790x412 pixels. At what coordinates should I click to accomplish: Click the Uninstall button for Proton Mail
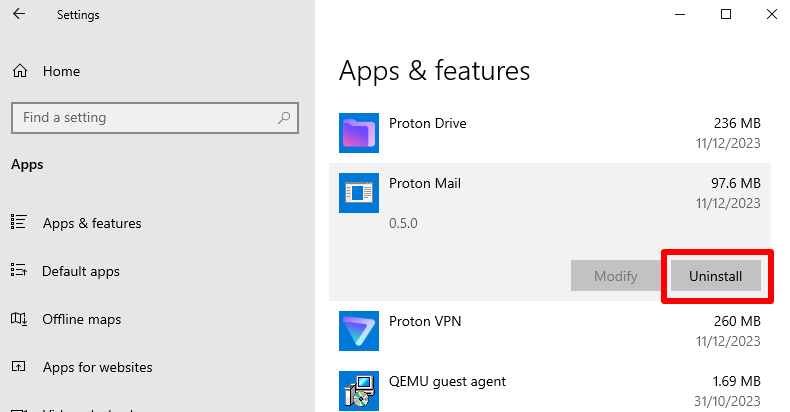[x=715, y=276]
